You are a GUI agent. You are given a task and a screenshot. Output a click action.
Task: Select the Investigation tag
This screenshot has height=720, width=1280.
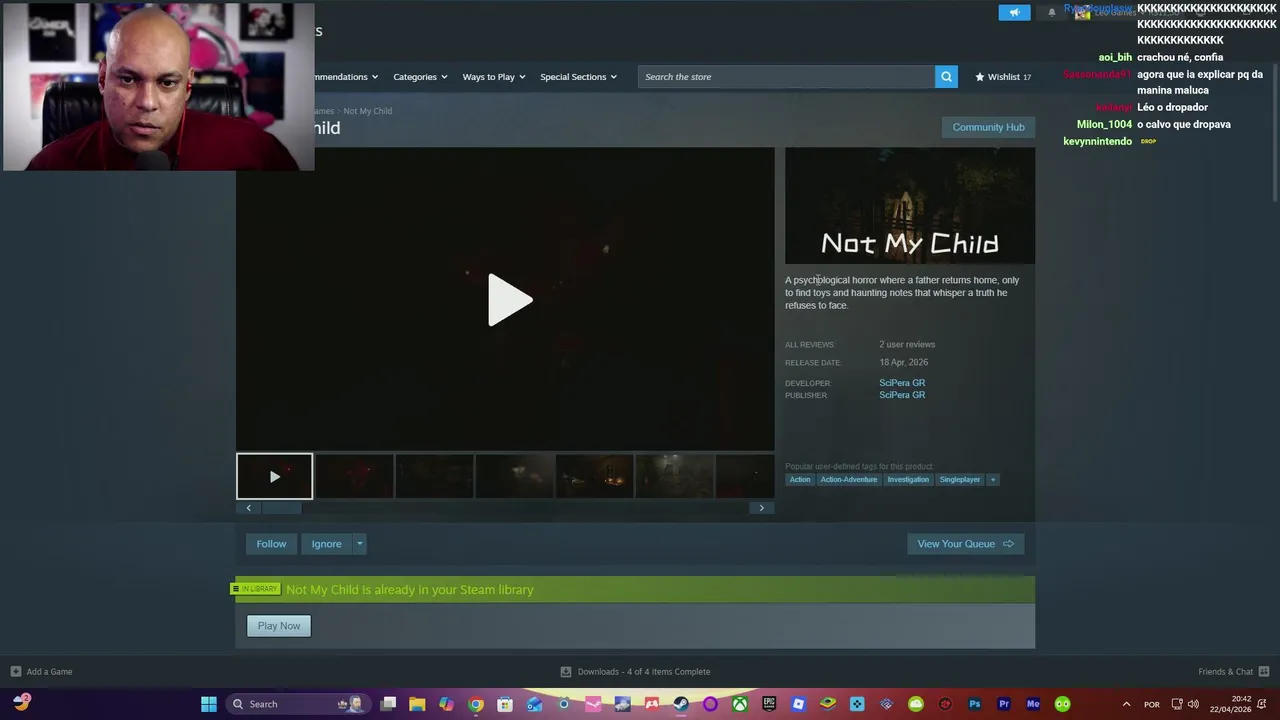tap(908, 480)
